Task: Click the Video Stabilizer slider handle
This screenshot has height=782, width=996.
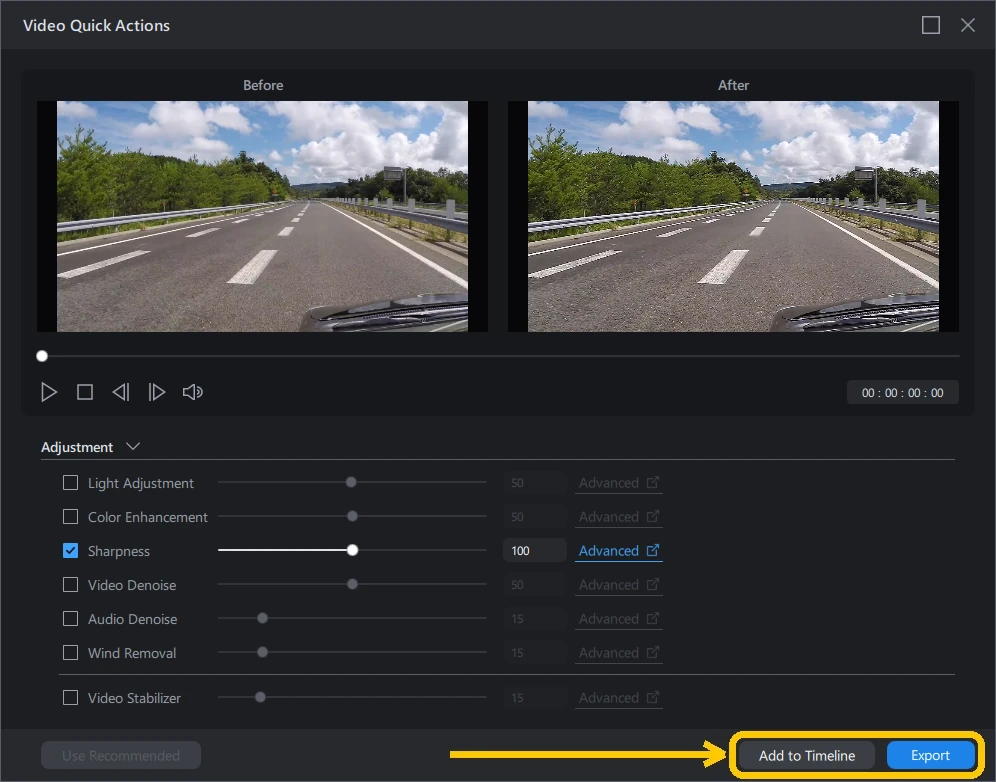Action: coord(260,698)
